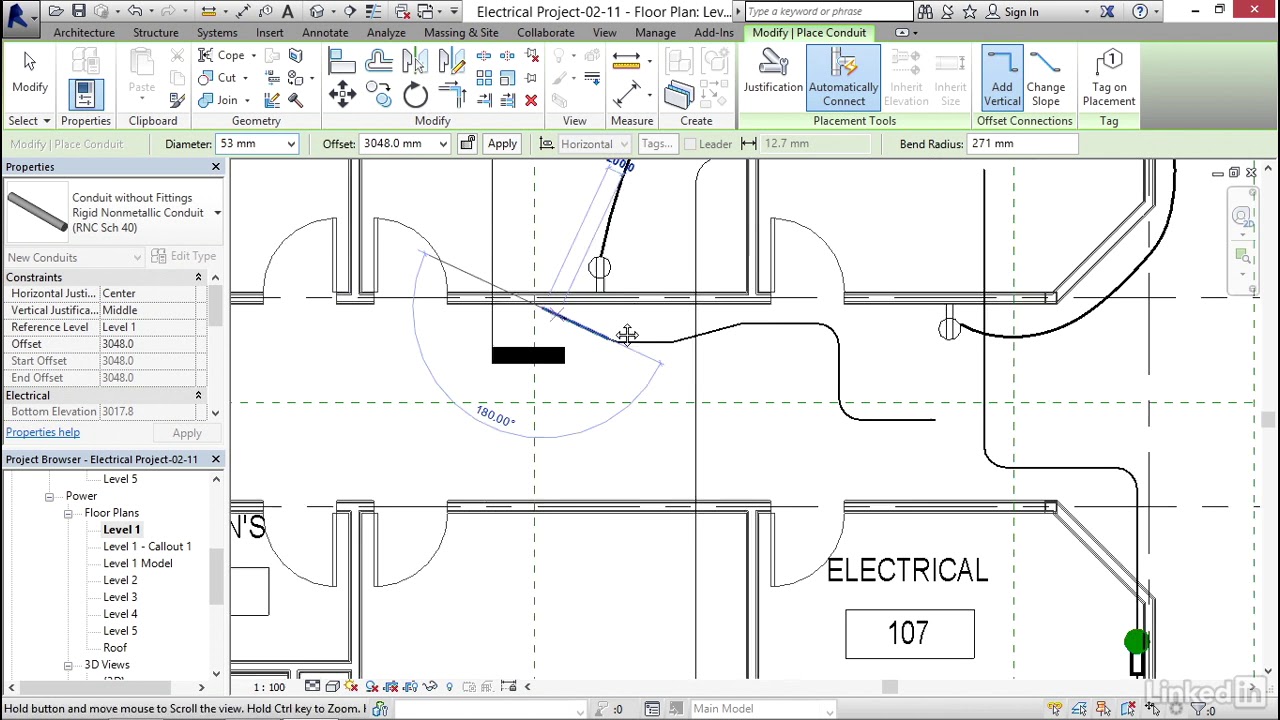Image resolution: width=1280 pixels, height=720 pixels.
Task: Click Tag on Placement
Action: [x=1109, y=78]
